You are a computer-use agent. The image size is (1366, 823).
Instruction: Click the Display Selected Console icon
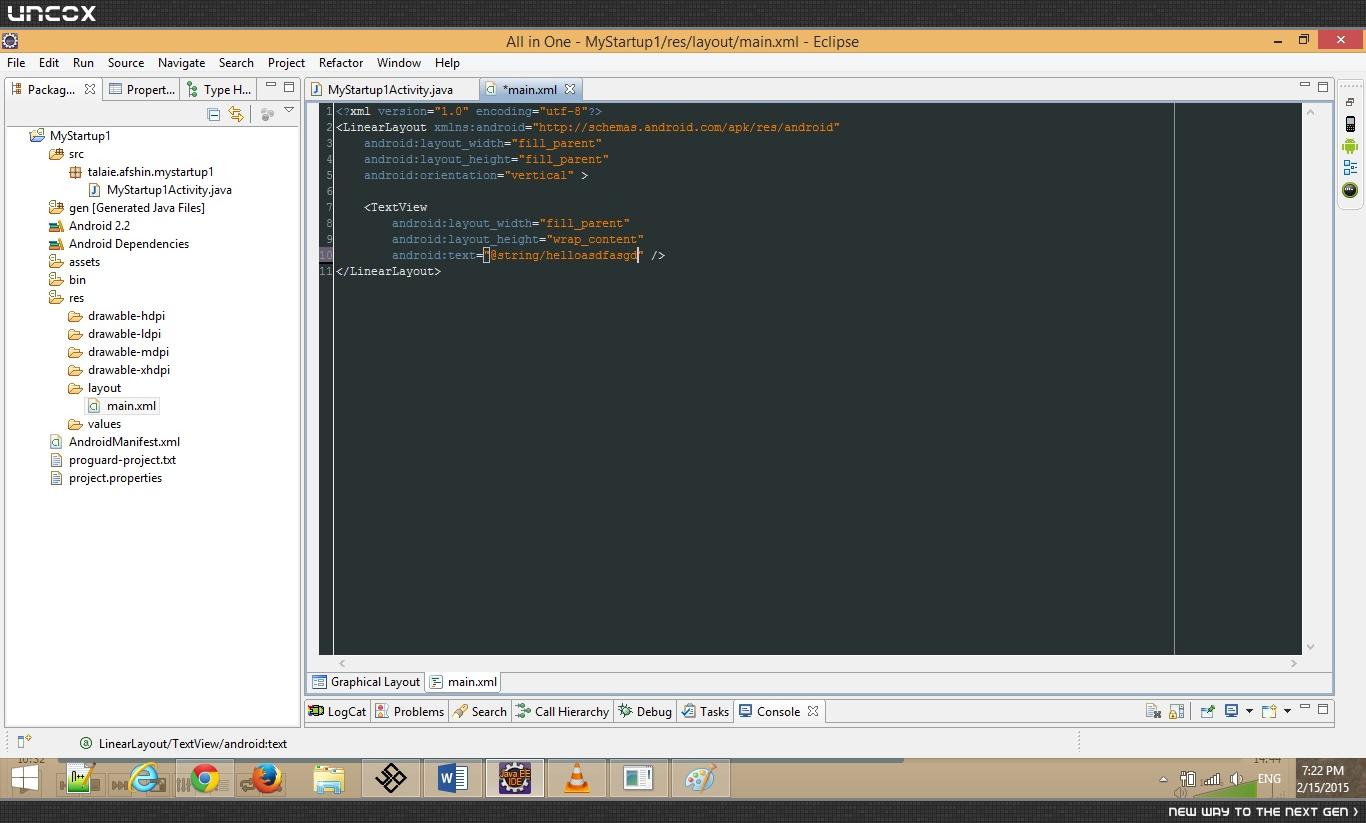point(1232,711)
